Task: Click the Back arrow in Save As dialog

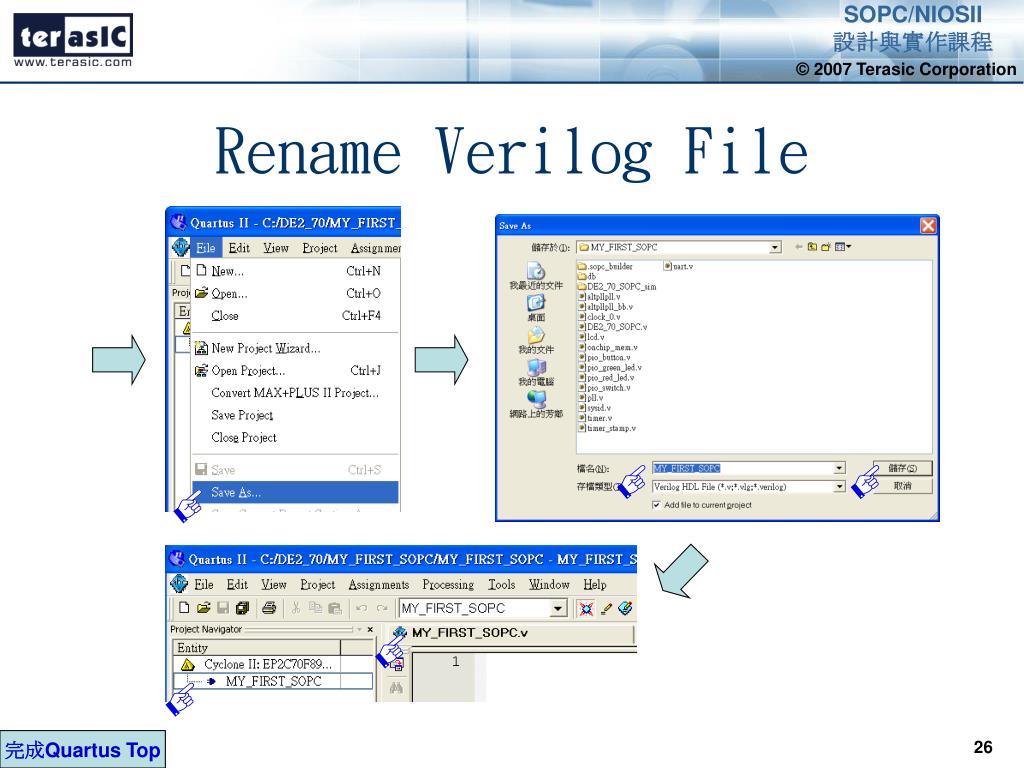Action: click(798, 247)
